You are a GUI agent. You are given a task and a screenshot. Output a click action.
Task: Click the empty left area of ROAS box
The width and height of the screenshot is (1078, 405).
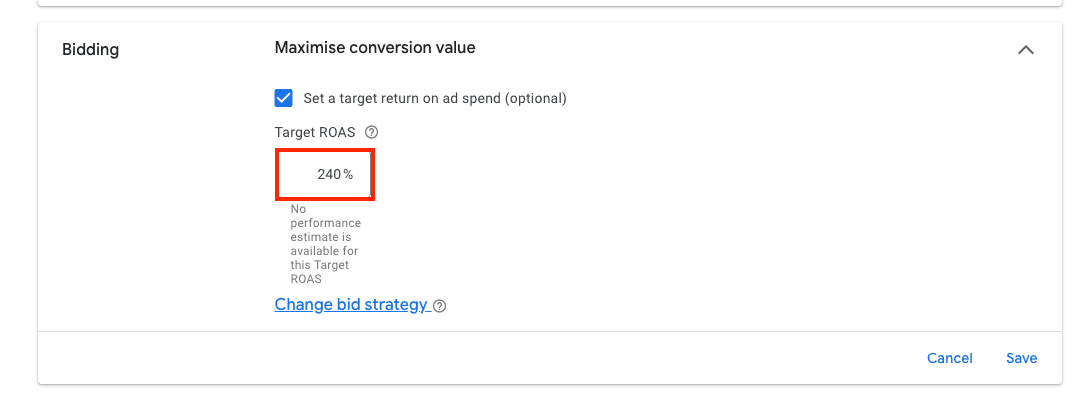296,175
